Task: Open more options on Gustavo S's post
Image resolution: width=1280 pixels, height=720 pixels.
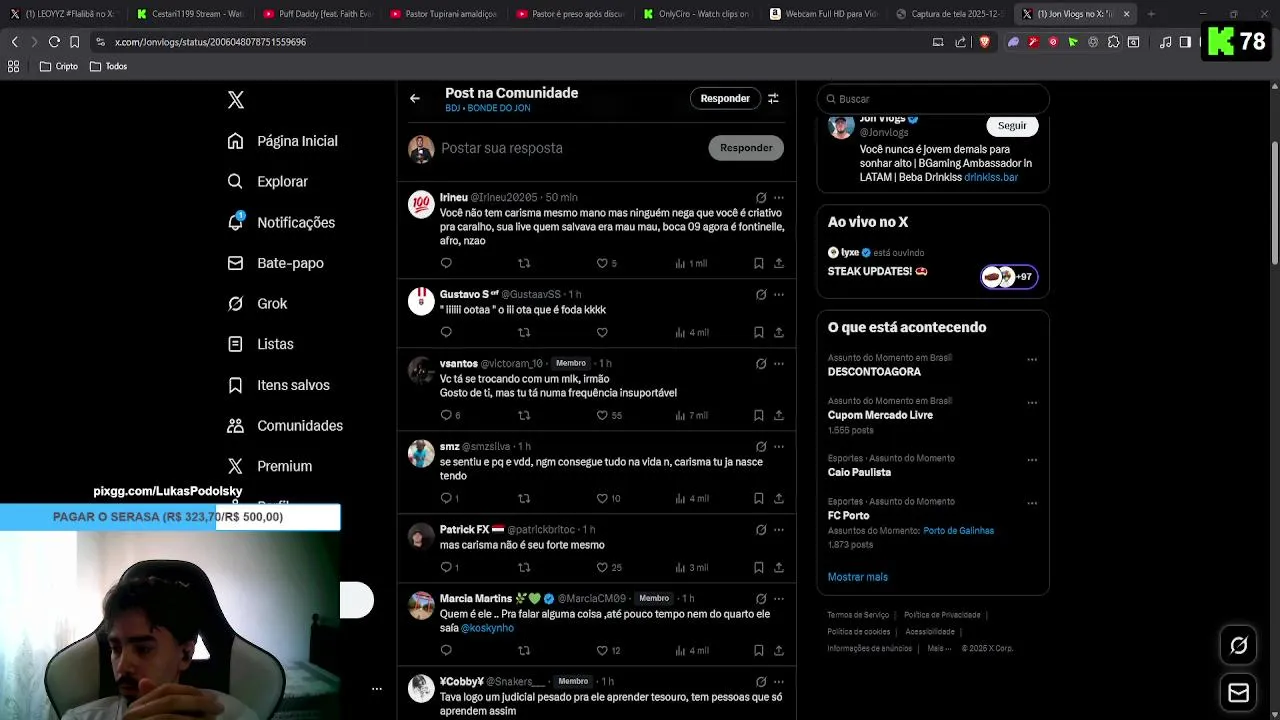Action: tap(779, 295)
